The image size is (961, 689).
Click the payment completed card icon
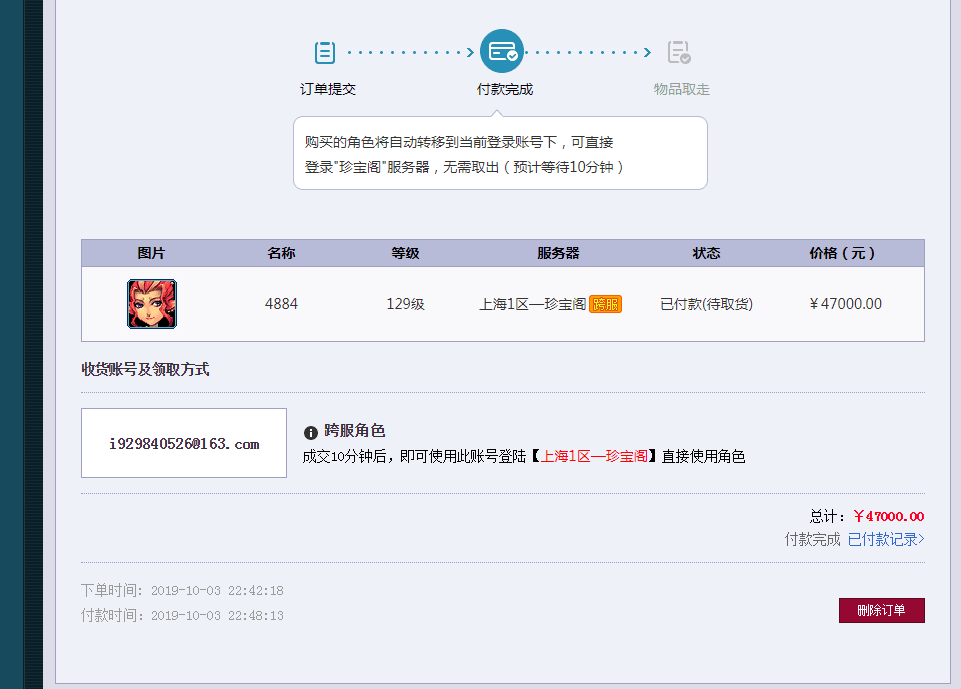[502, 51]
